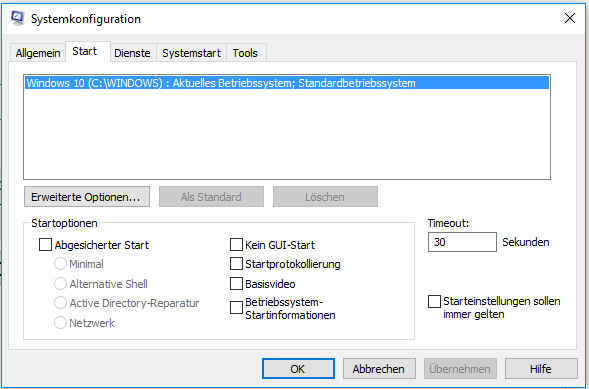Click the Löschen button
Viewport: 589px width, 389px height.
click(x=325, y=197)
